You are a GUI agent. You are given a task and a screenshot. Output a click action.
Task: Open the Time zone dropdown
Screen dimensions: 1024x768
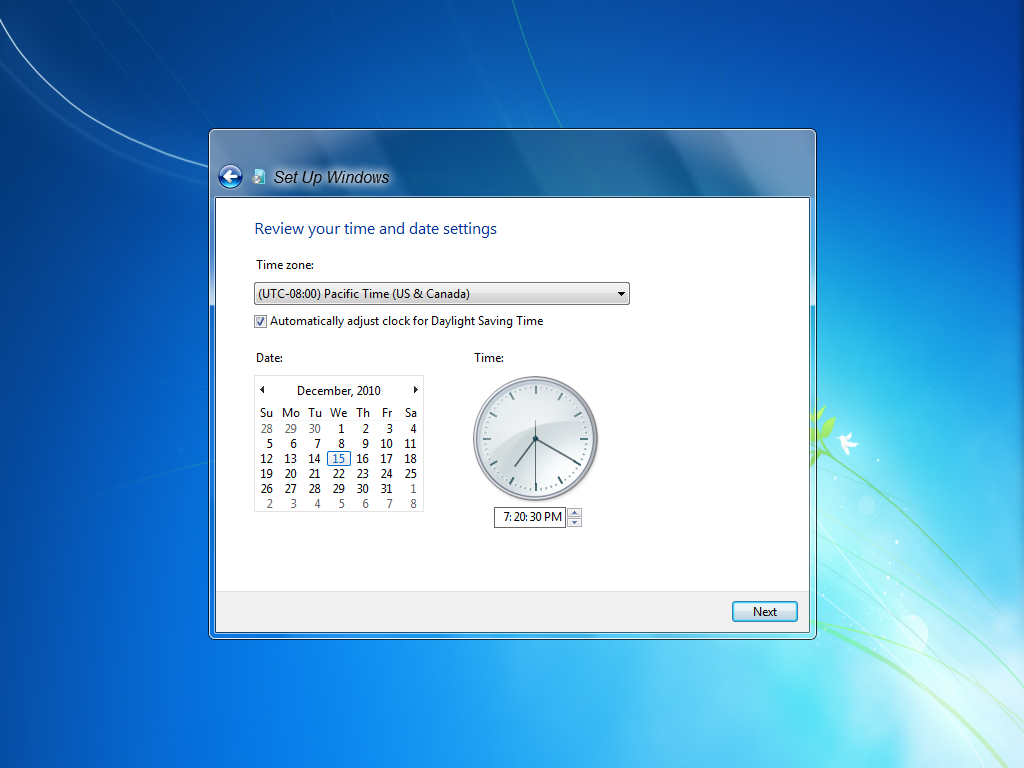(x=441, y=294)
